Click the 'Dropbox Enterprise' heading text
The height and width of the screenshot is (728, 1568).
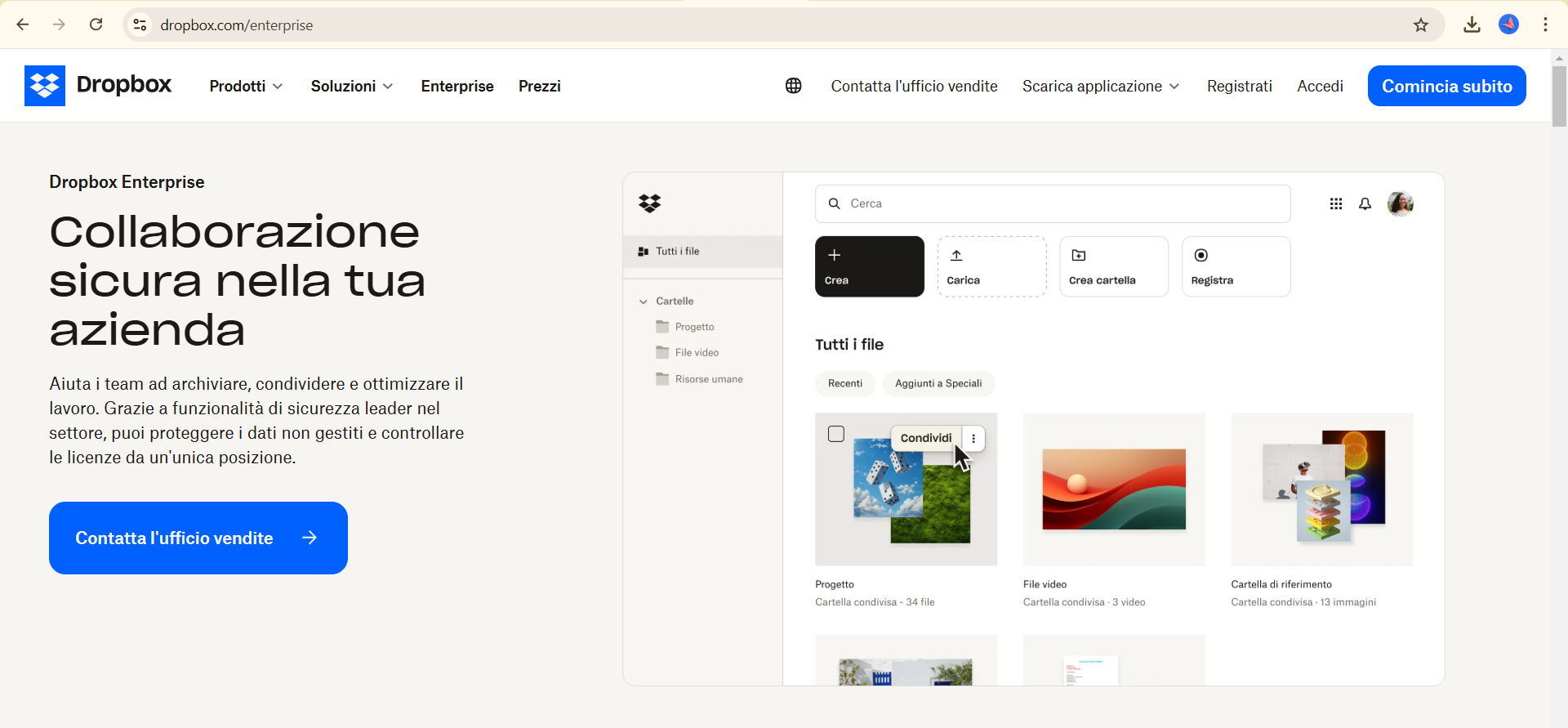click(127, 182)
